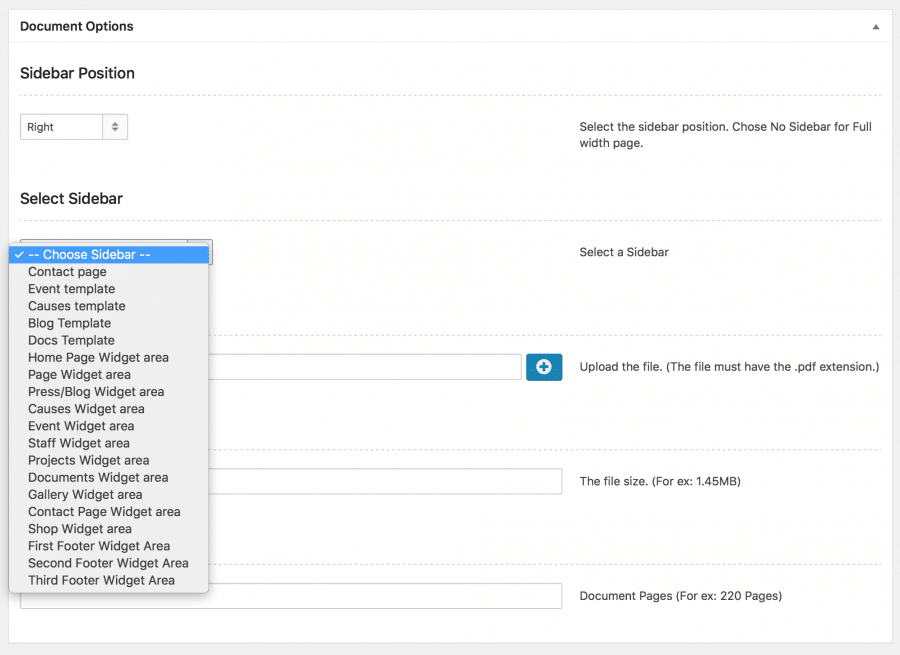900x655 pixels.
Task: Pick Press/Blog Widget area option
Action: coord(109,392)
